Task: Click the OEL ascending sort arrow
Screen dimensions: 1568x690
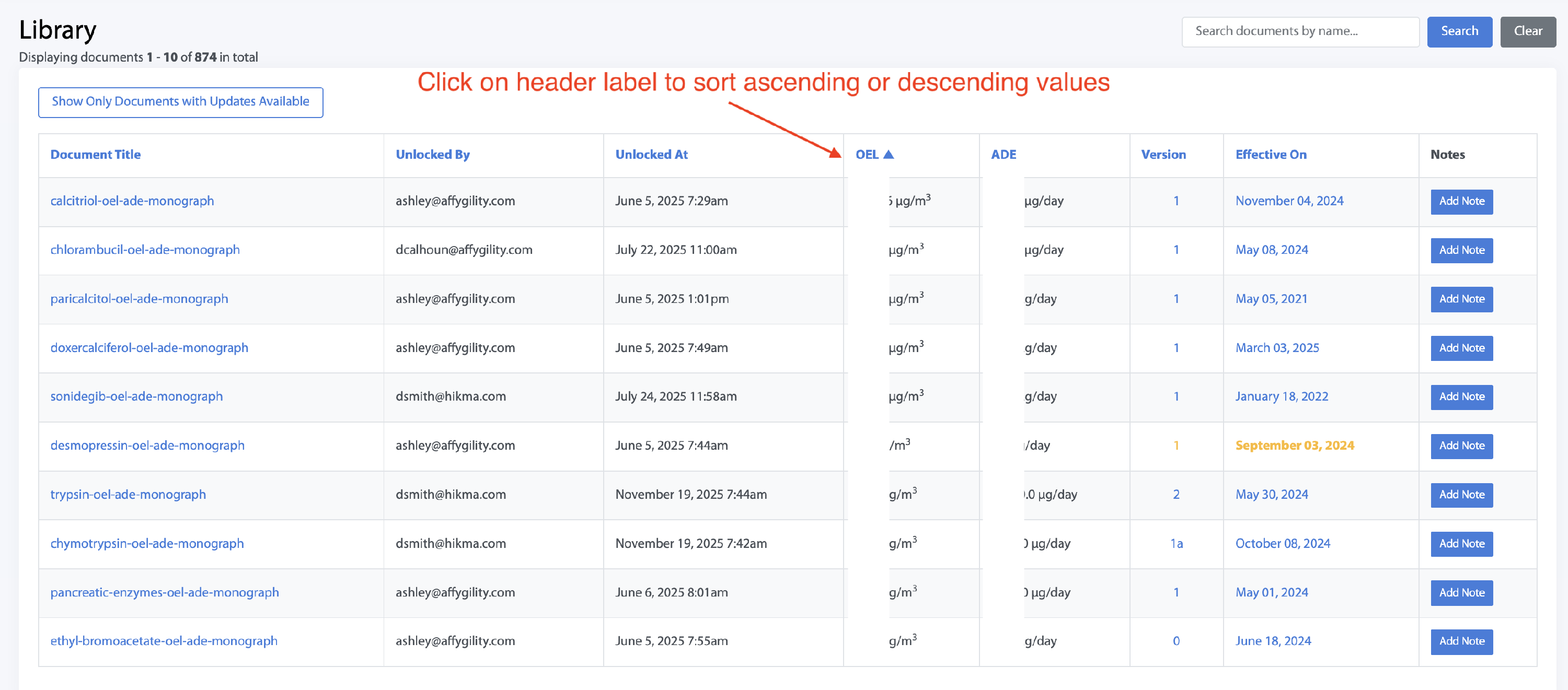Action: pos(888,155)
